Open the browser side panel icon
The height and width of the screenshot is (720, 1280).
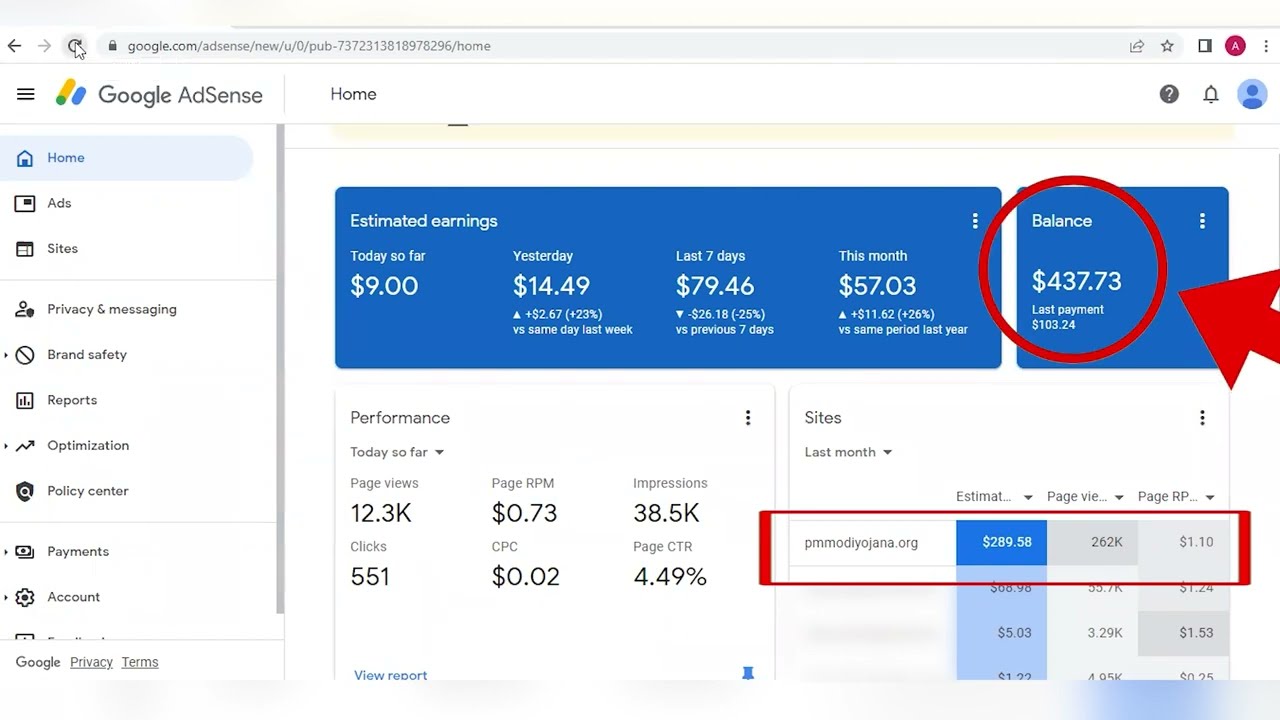click(1205, 46)
